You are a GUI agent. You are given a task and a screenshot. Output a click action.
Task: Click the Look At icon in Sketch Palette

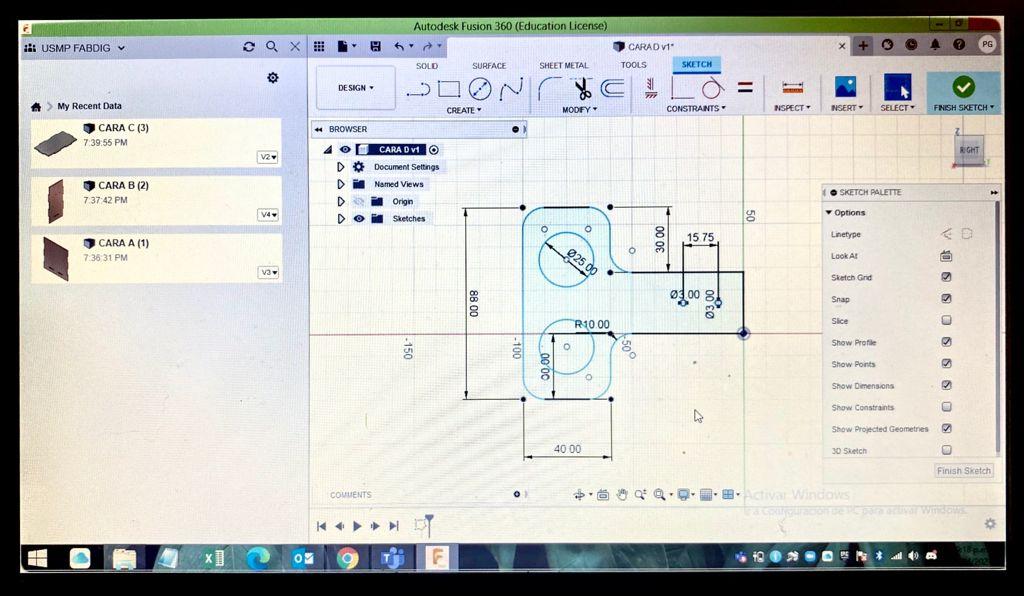click(946, 256)
